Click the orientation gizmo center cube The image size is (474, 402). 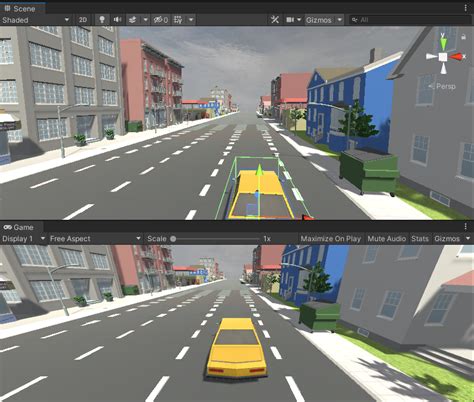pyautogui.click(x=443, y=57)
